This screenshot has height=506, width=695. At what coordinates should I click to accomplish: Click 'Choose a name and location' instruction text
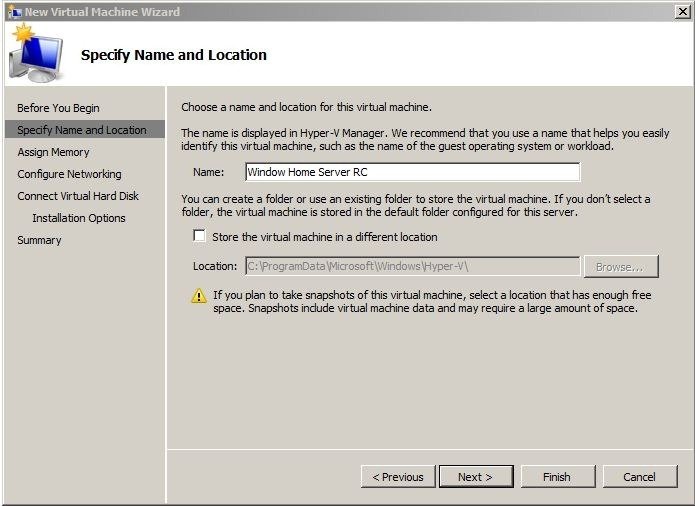pyautogui.click(x=306, y=107)
